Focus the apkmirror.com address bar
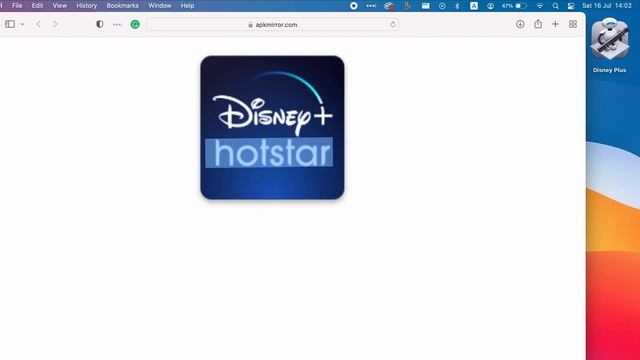 tap(272, 24)
